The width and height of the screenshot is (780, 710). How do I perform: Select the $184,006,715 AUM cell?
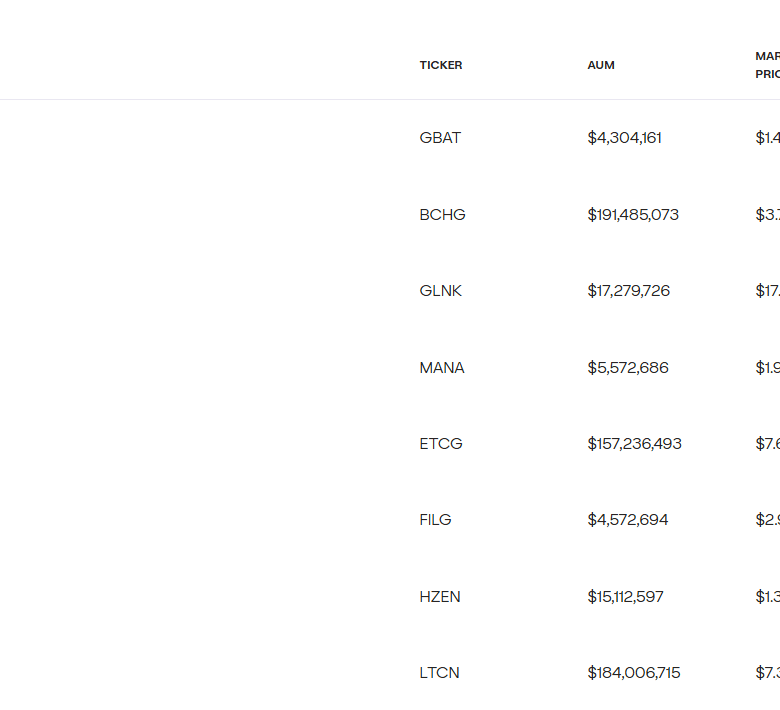[x=634, y=673]
